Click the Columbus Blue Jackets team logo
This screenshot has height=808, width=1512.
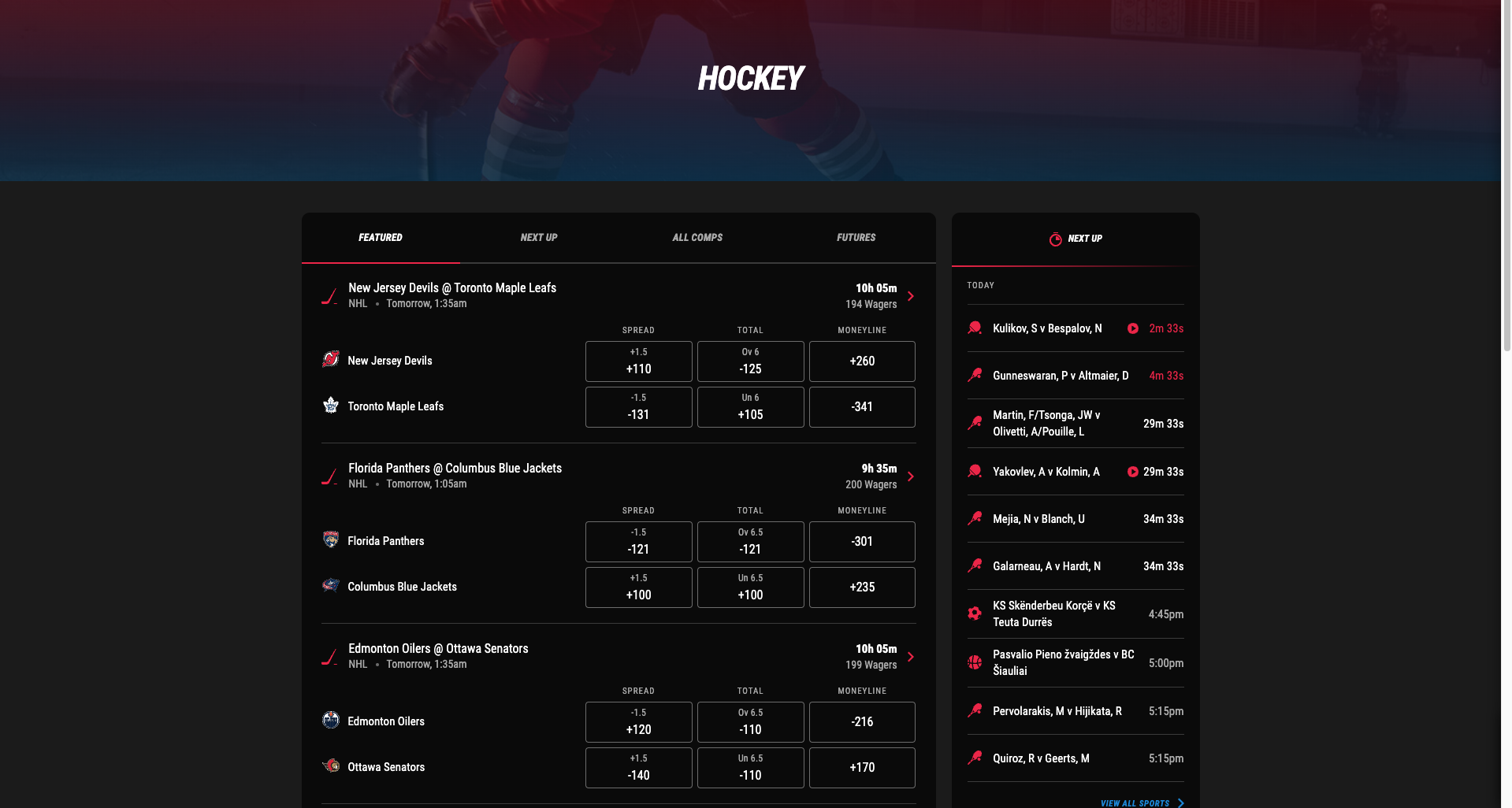(x=331, y=586)
